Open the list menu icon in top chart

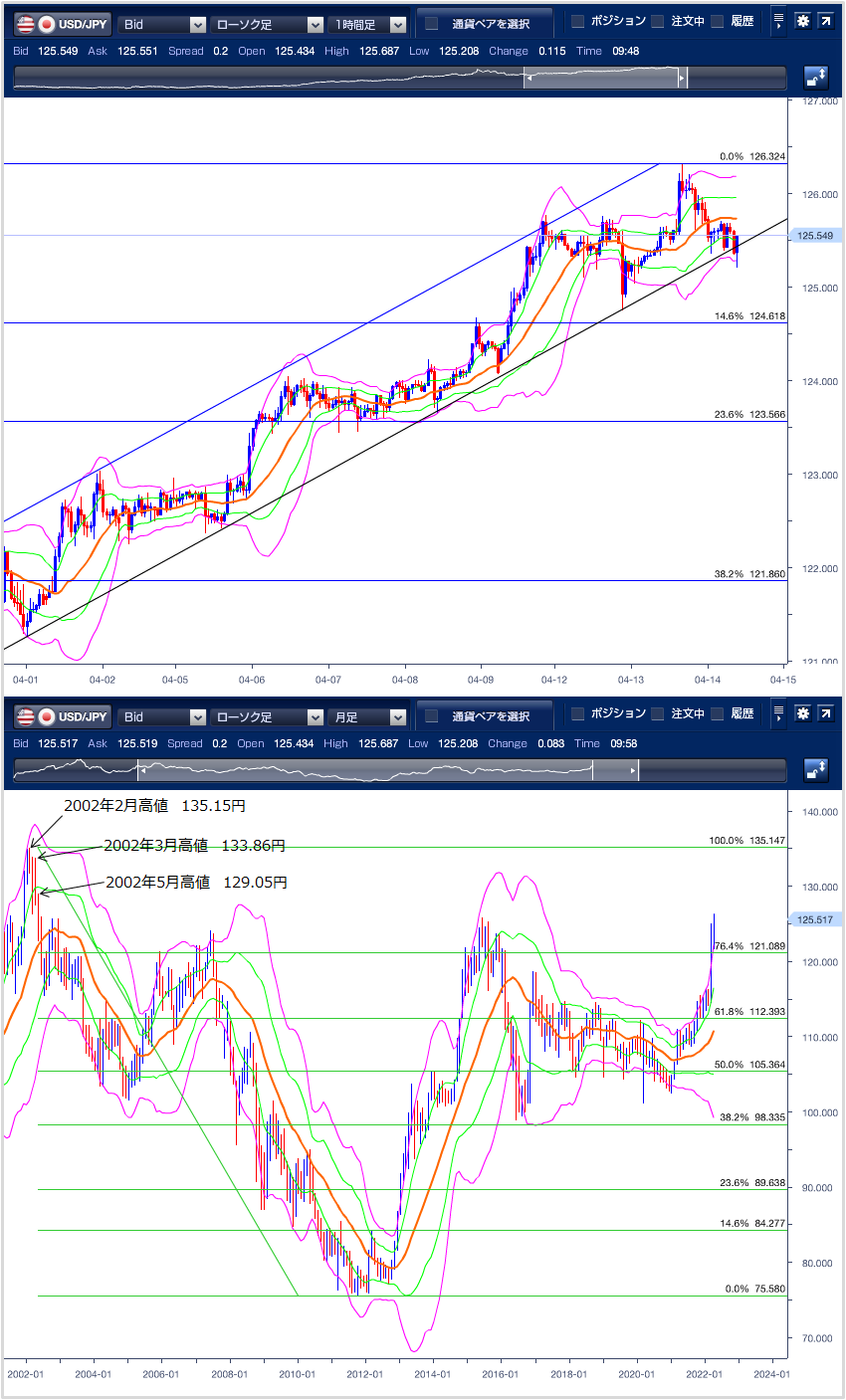(x=778, y=21)
